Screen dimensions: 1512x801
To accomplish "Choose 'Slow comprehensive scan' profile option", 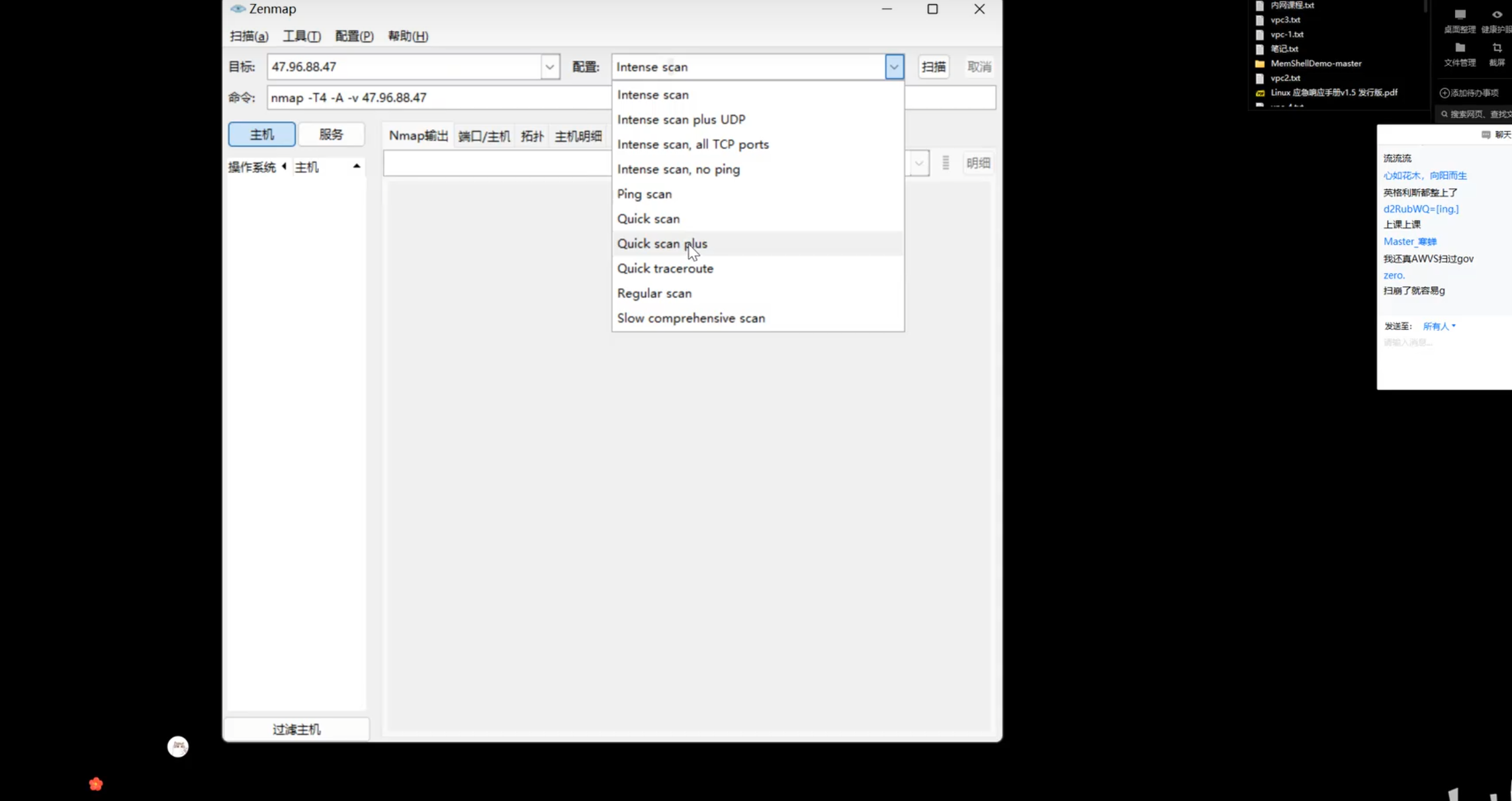I will point(691,318).
